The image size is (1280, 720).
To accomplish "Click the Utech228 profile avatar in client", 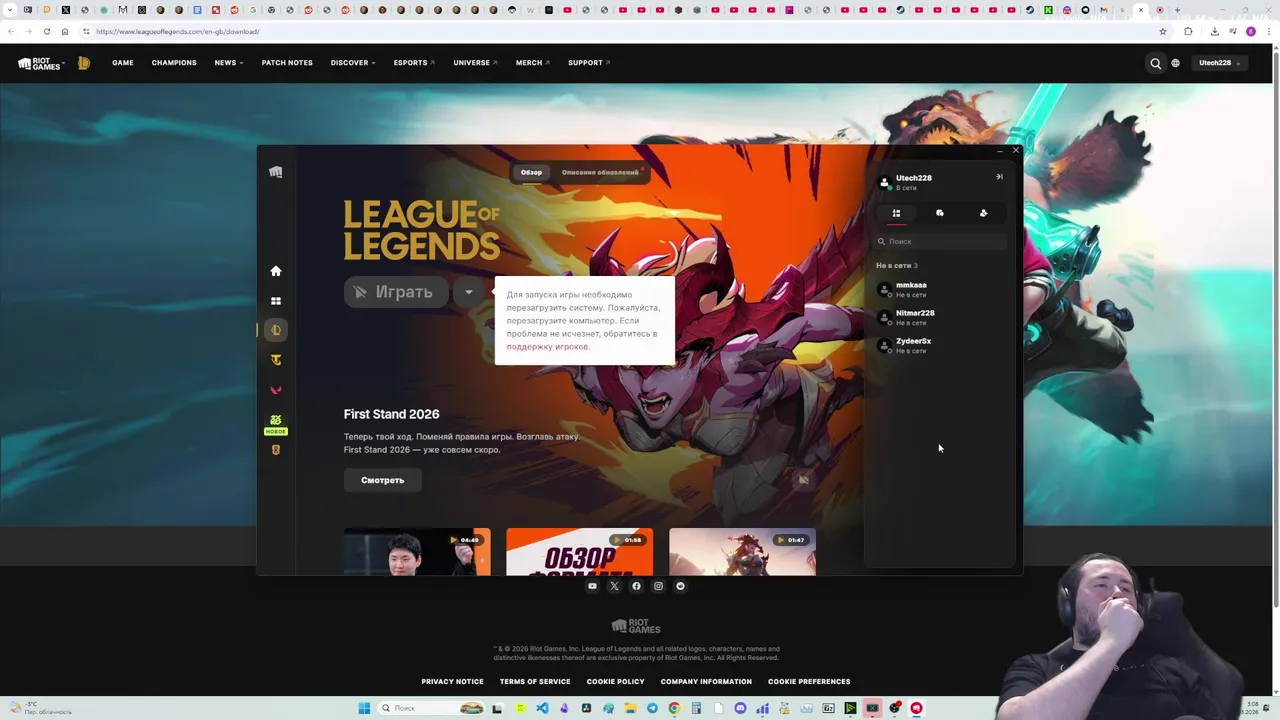I will pos(884,182).
